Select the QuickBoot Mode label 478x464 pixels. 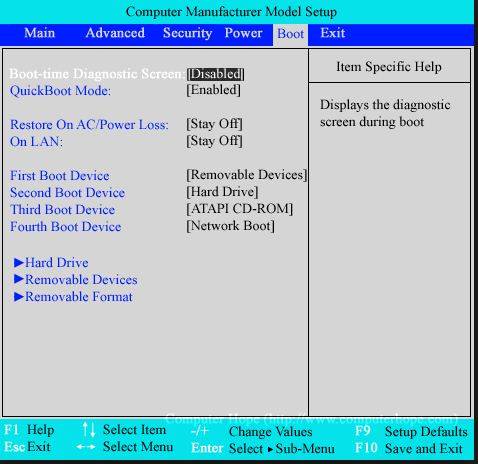(x=60, y=91)
